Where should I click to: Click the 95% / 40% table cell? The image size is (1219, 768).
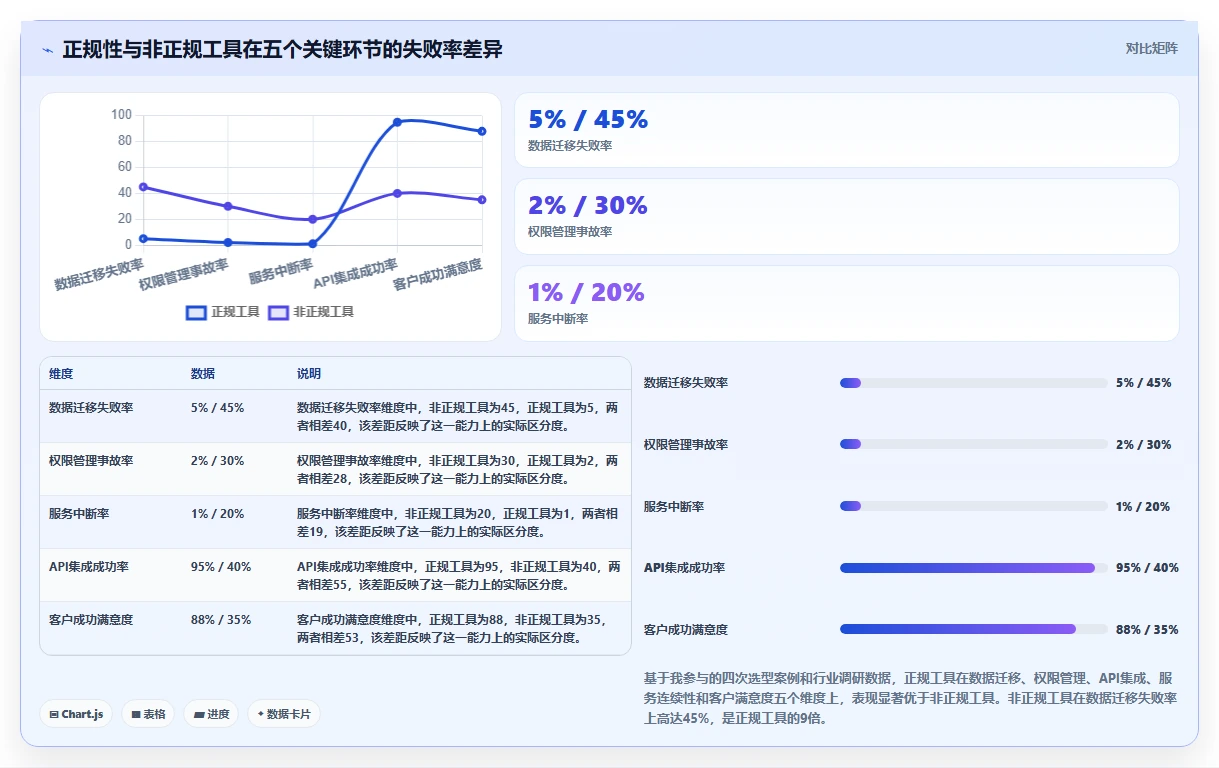click(221, 567)
